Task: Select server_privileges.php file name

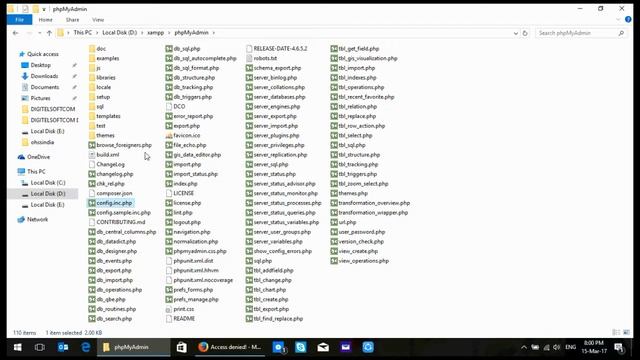Action: tap(279, 145)
